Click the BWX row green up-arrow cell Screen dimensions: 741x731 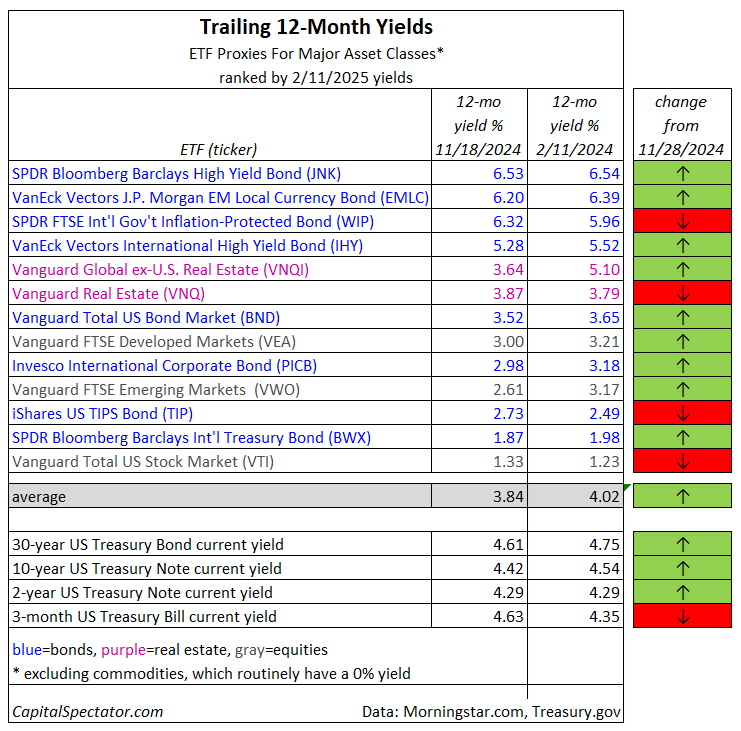click(x=682, y=438)
